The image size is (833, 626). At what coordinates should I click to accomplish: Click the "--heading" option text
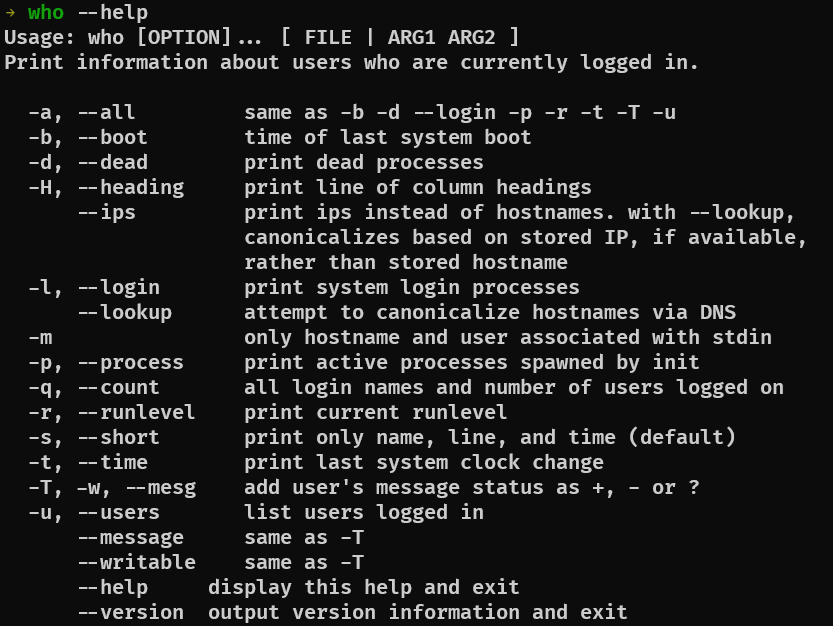[x=130, y=187]
